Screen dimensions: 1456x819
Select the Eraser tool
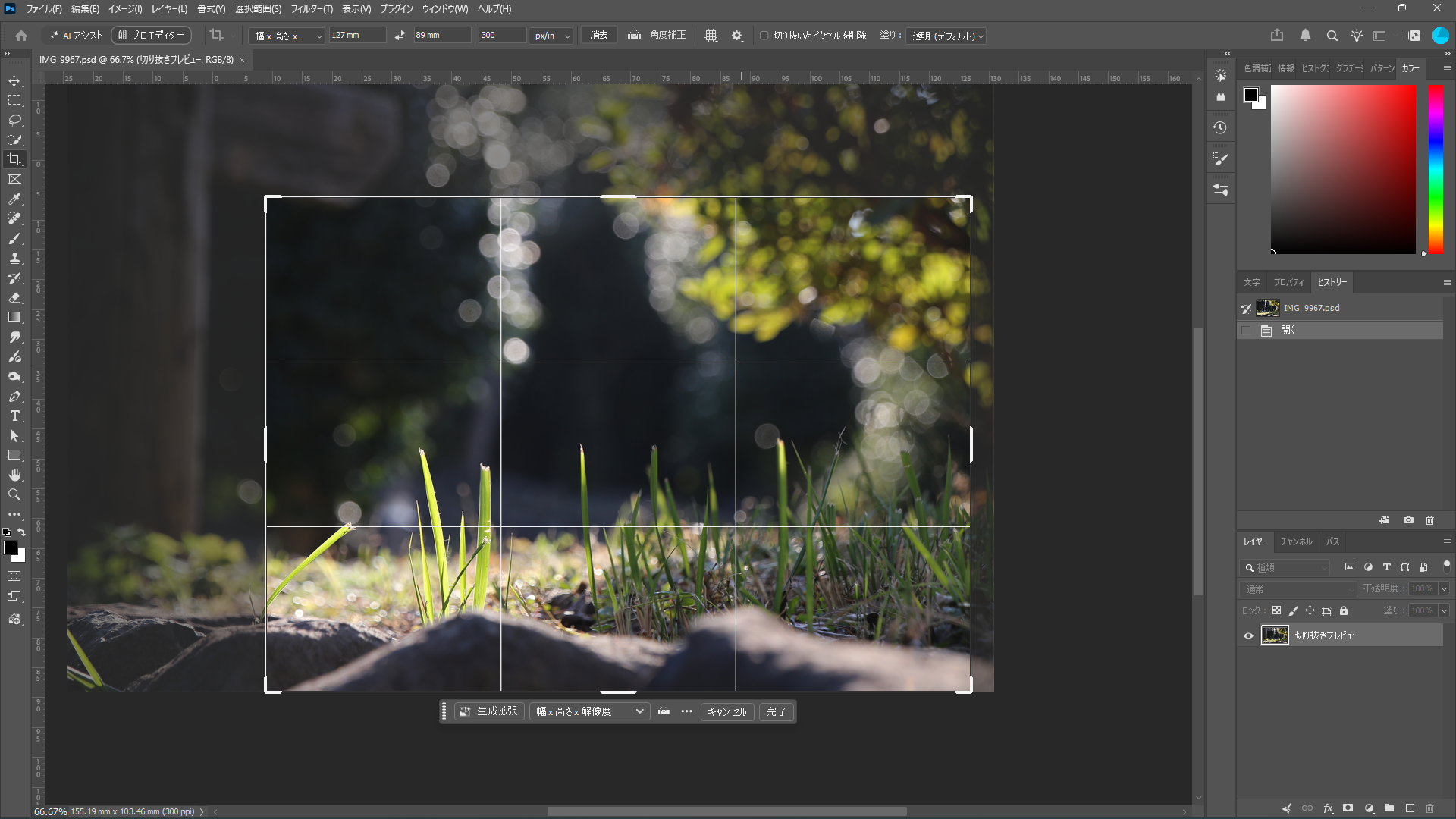(x=14, y=297)
